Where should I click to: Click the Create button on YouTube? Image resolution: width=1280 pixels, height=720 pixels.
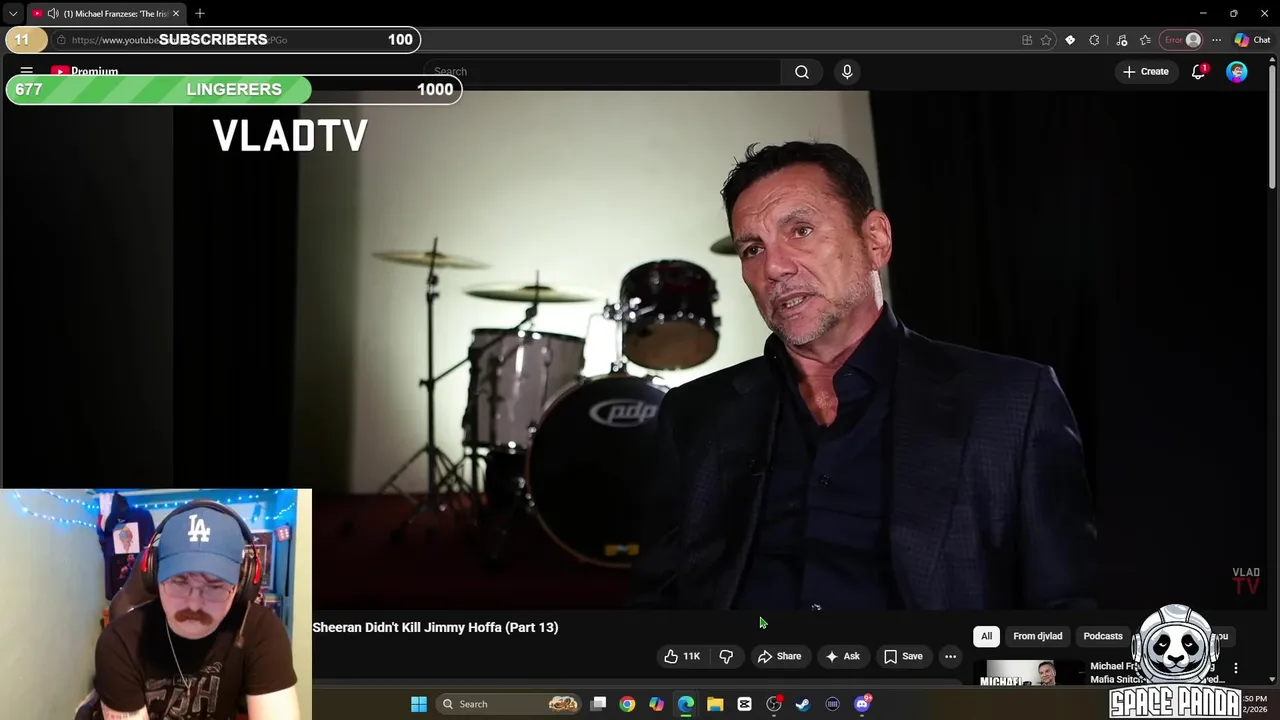tap(1146, 72)
